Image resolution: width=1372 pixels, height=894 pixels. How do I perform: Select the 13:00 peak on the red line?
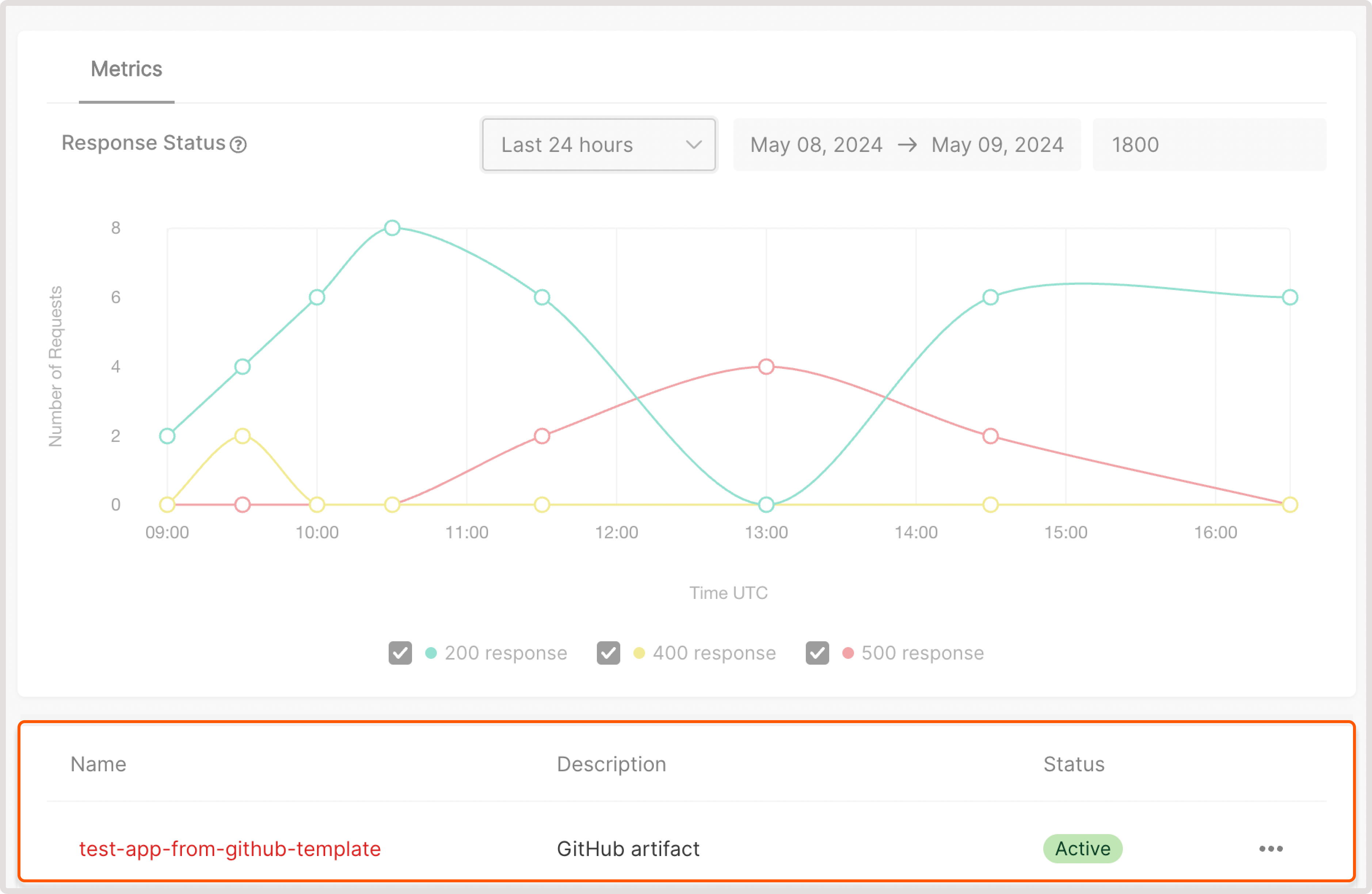(766, 367)
